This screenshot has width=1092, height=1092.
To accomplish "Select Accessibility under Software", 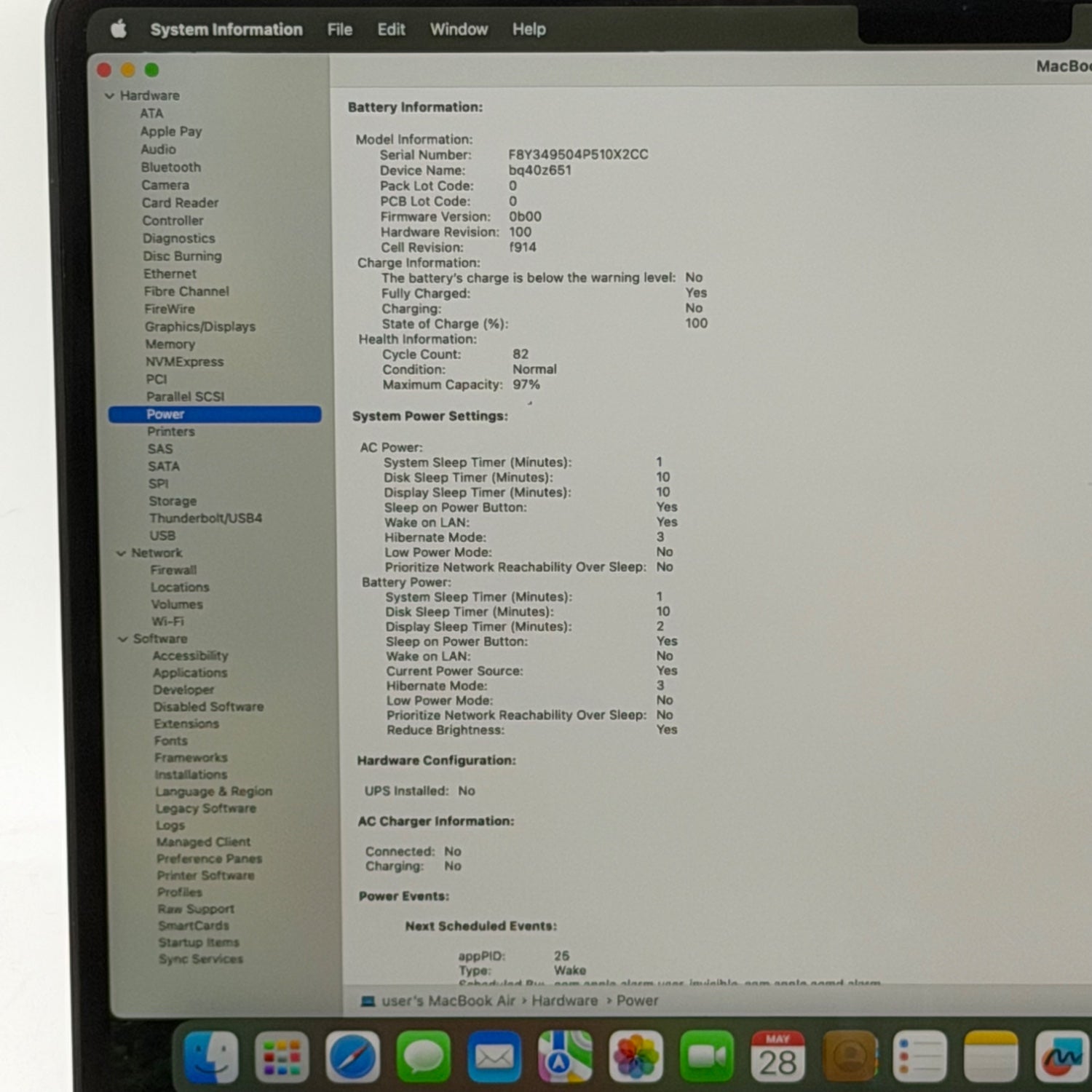I will (x=190, y=656).
